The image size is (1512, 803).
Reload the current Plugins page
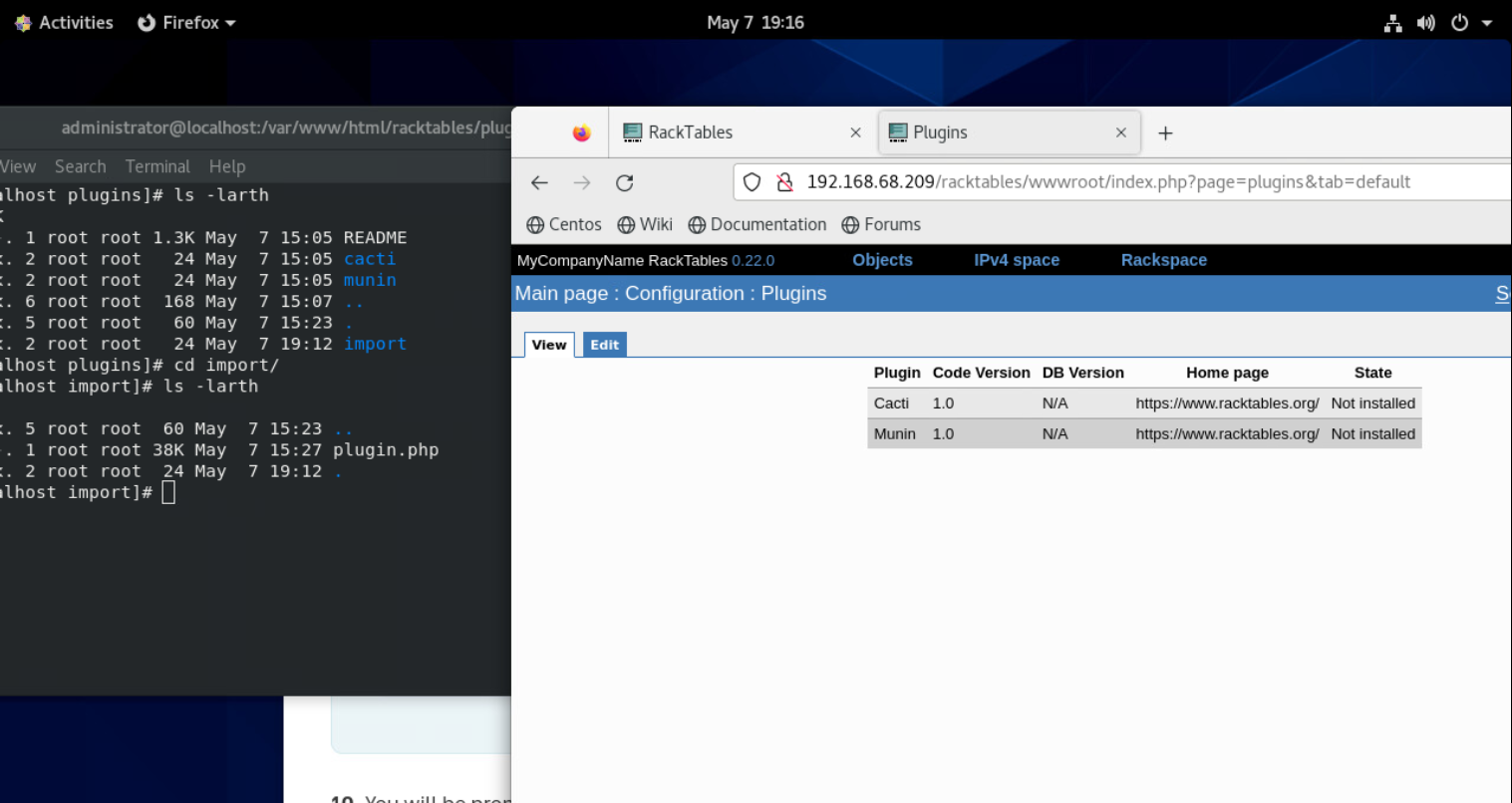625,182
